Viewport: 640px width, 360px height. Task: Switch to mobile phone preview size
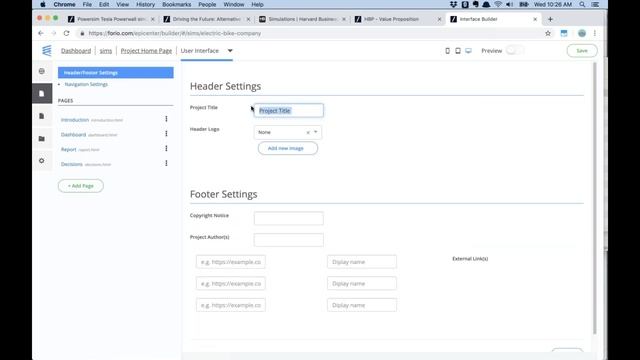point(447,51)
